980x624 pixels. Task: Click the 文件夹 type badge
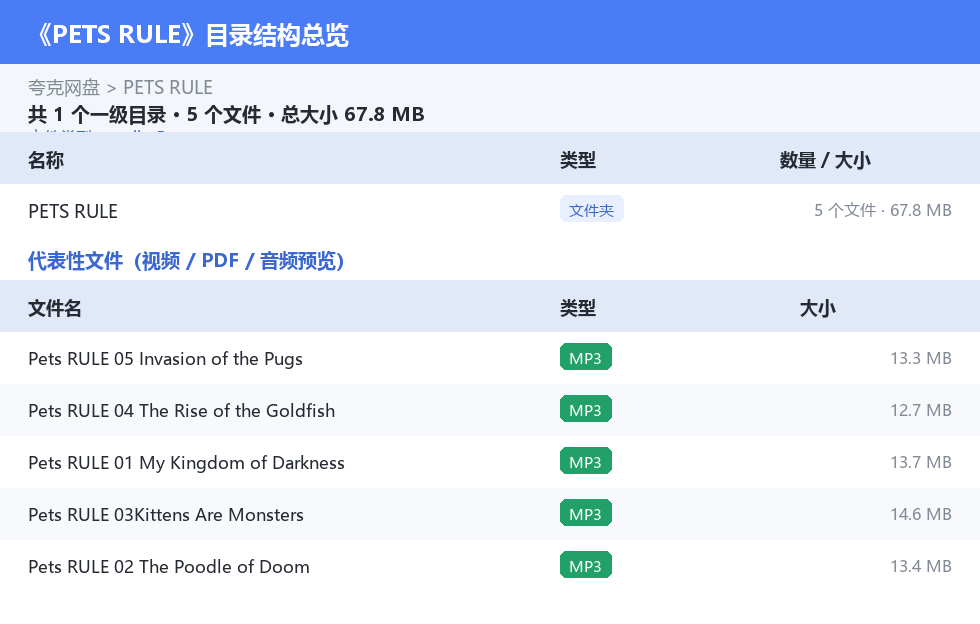click(x=591, y=210)
